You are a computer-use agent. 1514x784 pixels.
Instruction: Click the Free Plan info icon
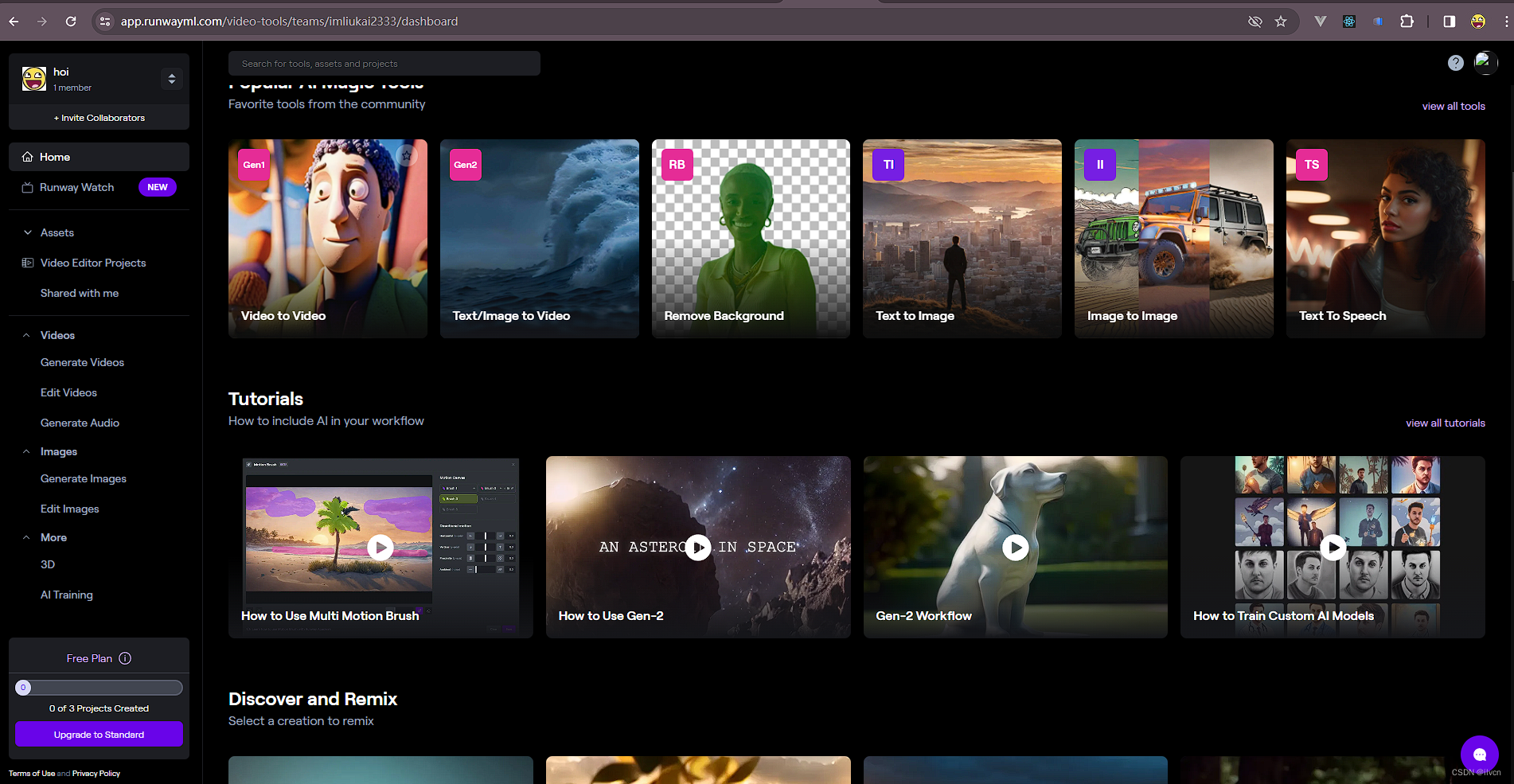click(125, 658)
